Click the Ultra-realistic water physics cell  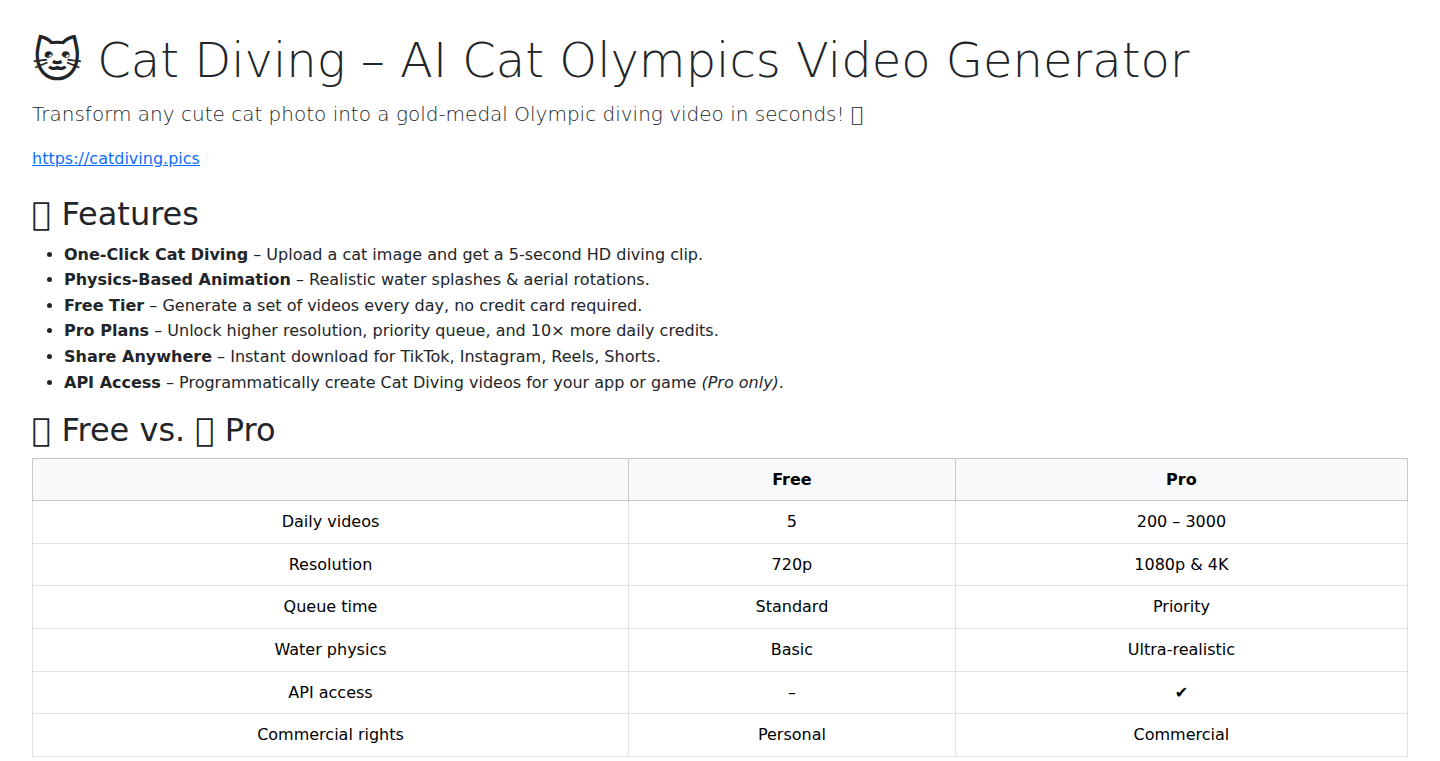[x=1181, y=649]
